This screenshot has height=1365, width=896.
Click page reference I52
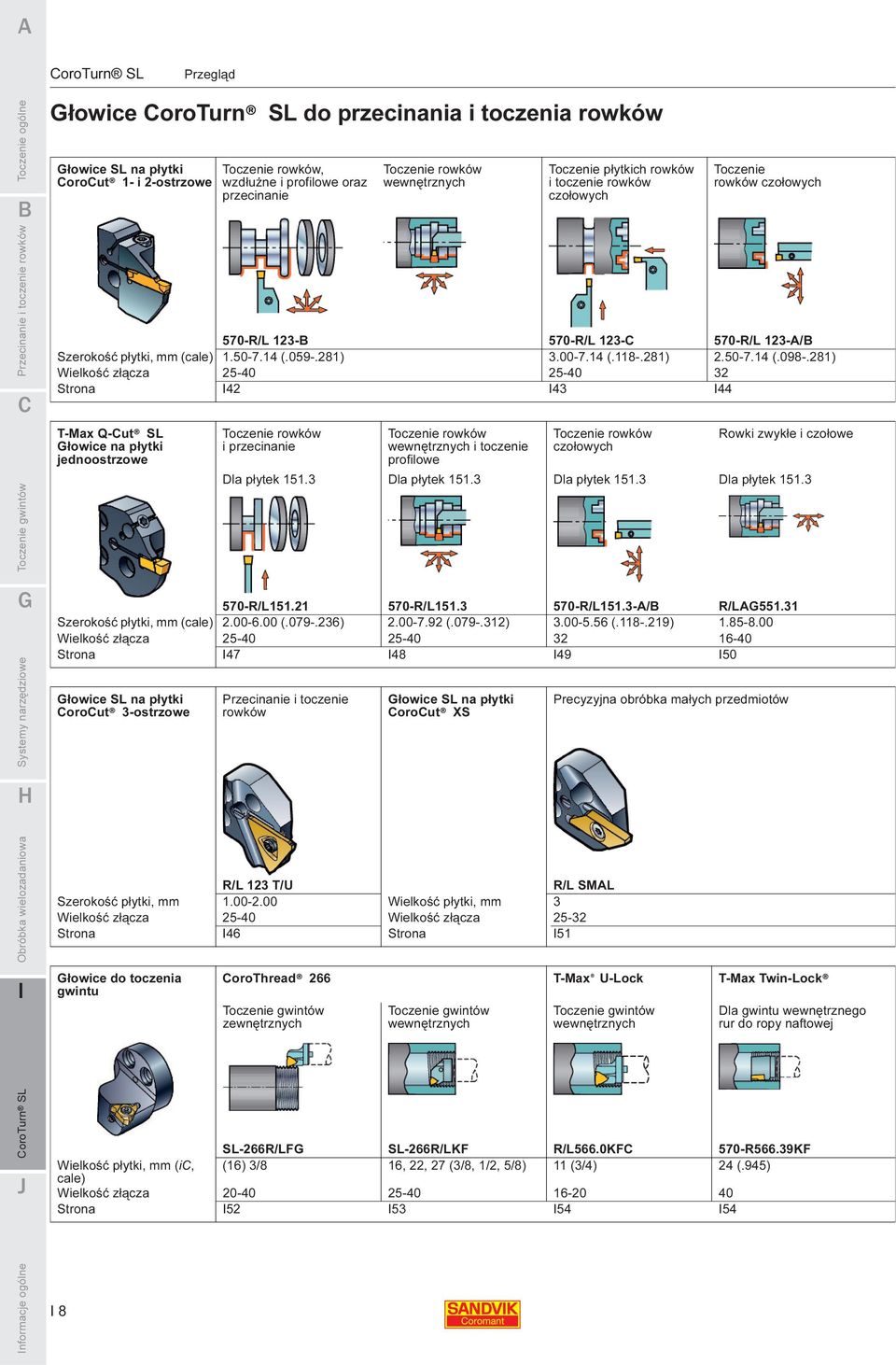(231, 1209)
